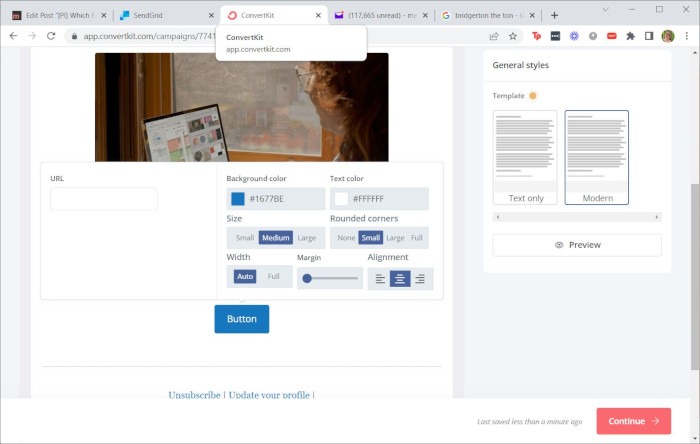Open the purple gear-like extension icon
Image resolution: width=700 pixels, height=444 pixels.
coord(574,36)
